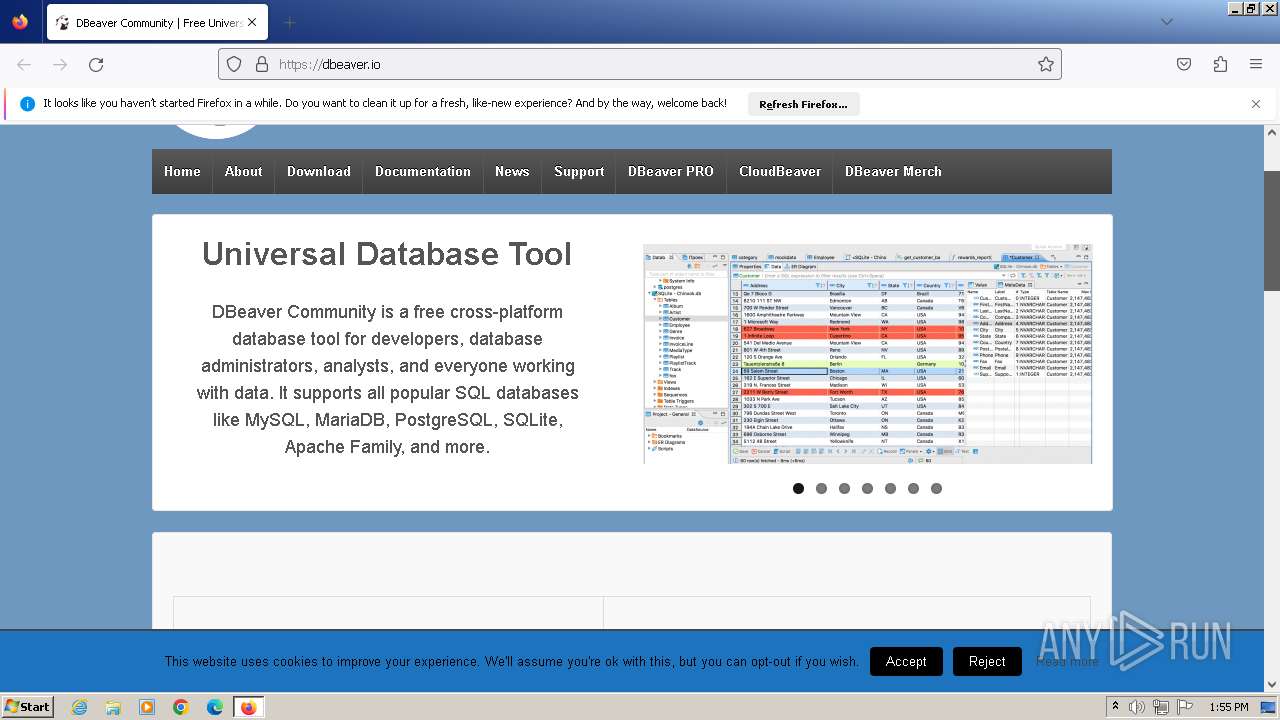Click the scrollbar up arrow
1280x720 pixels.
pyautogui.click(x=1272, y=132)
